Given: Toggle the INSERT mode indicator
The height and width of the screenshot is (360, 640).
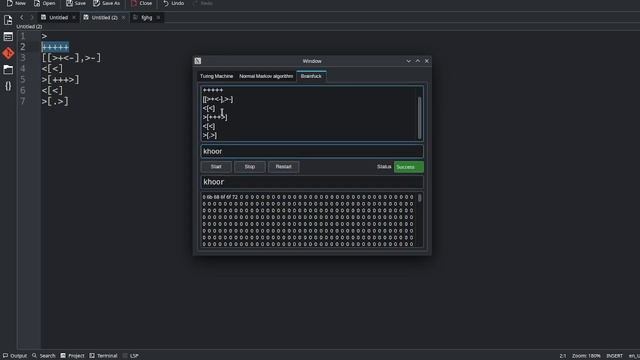Looking at the screenshot, I should [614, 356].
